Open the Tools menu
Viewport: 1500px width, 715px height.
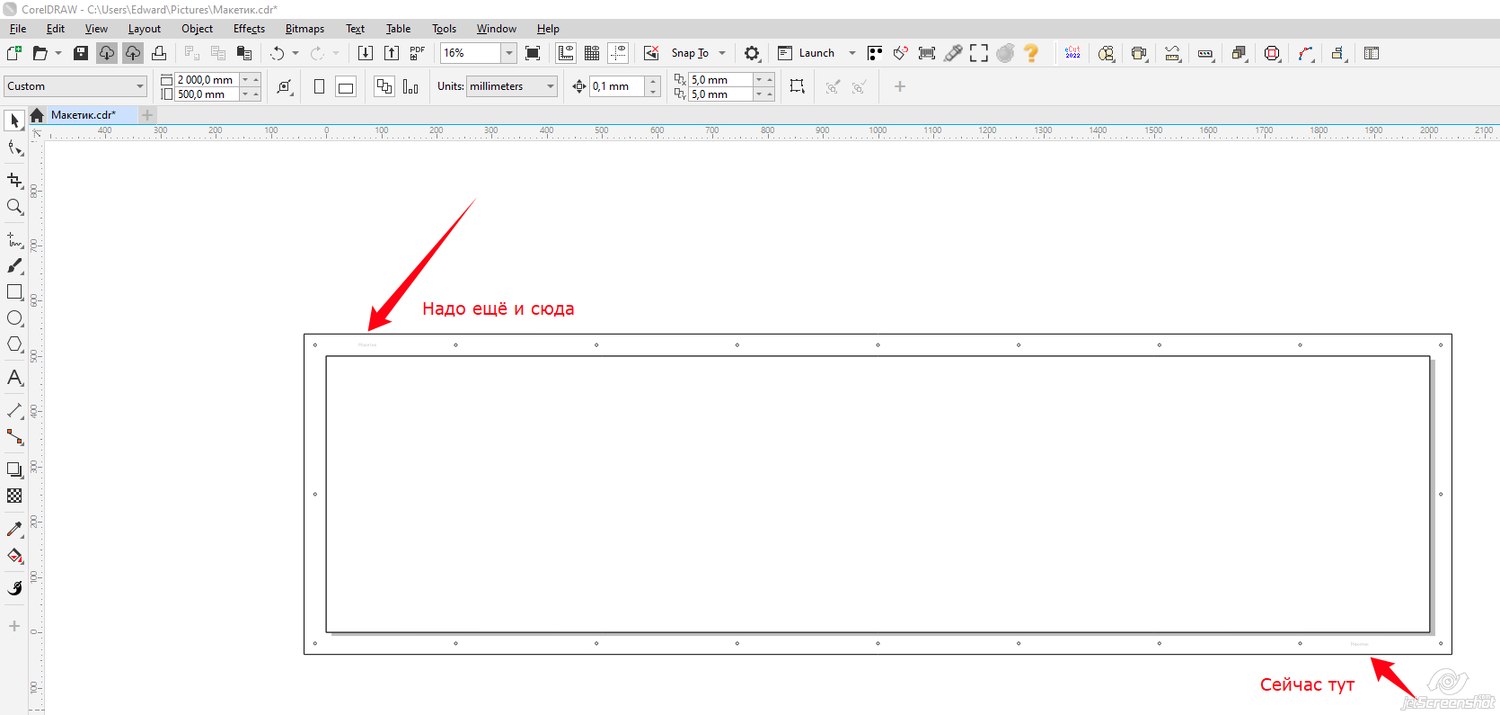(444, 29)
